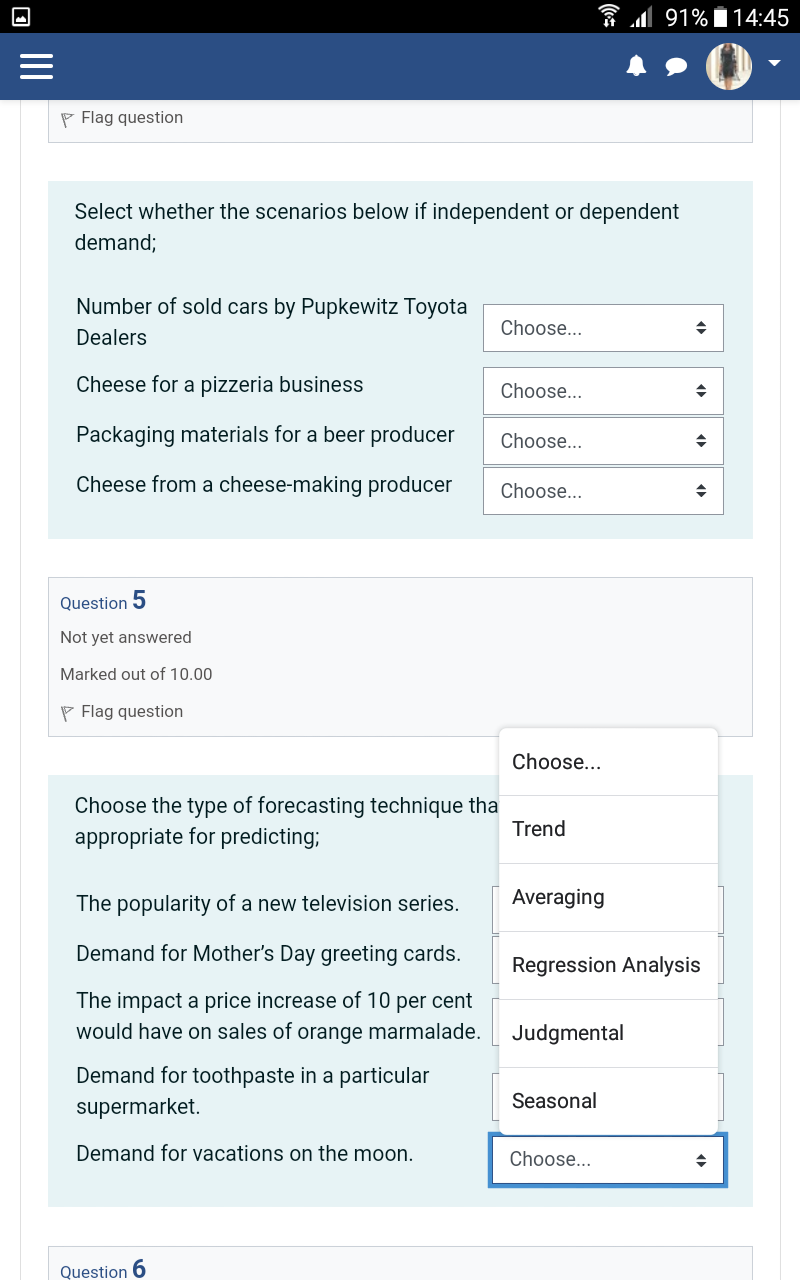
Task: Click the Flag question link at top
Action: (131, 118)
